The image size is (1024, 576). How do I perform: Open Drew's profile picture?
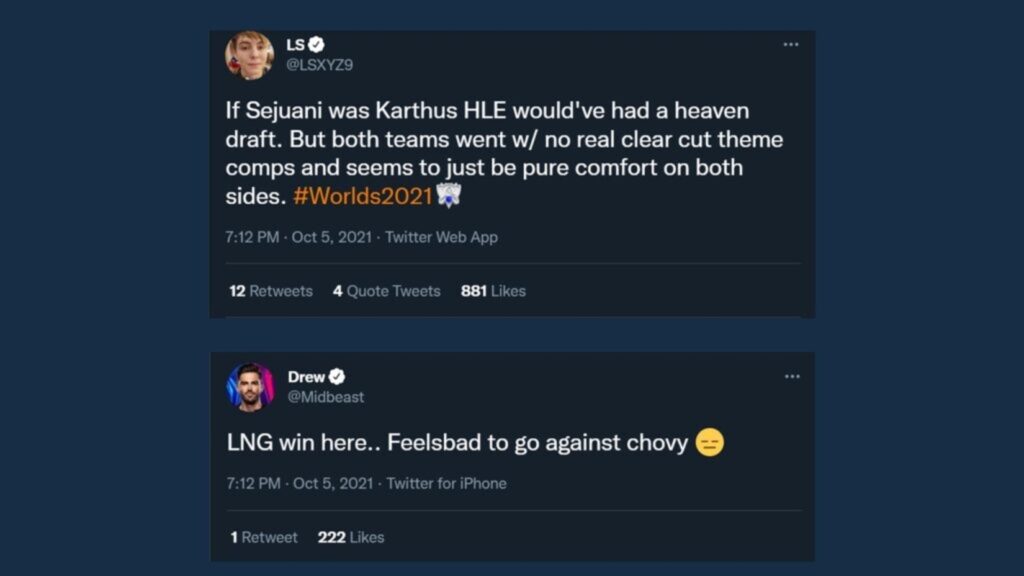pyautogui.click(x=252, y=386)
